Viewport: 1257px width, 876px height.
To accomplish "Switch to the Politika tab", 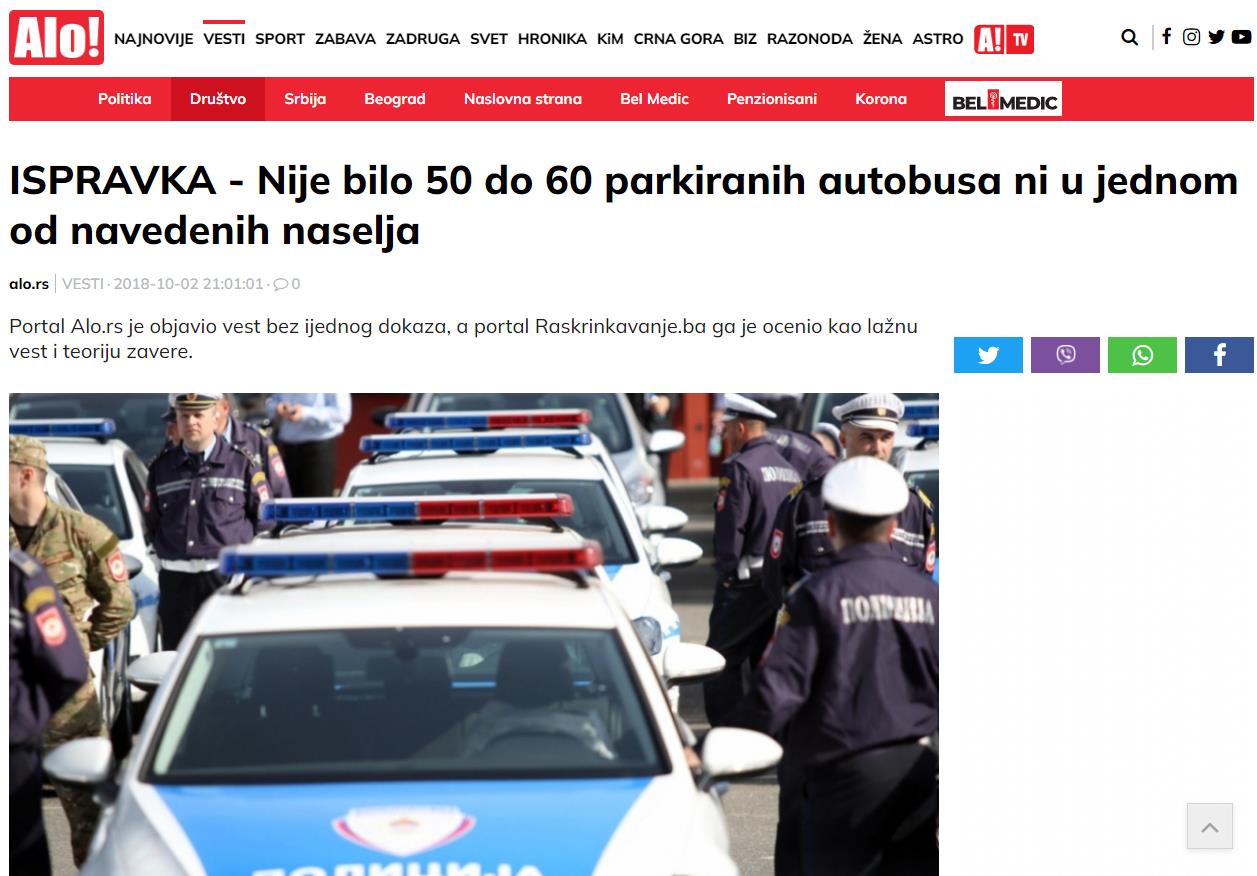I will tap(125, 99).
